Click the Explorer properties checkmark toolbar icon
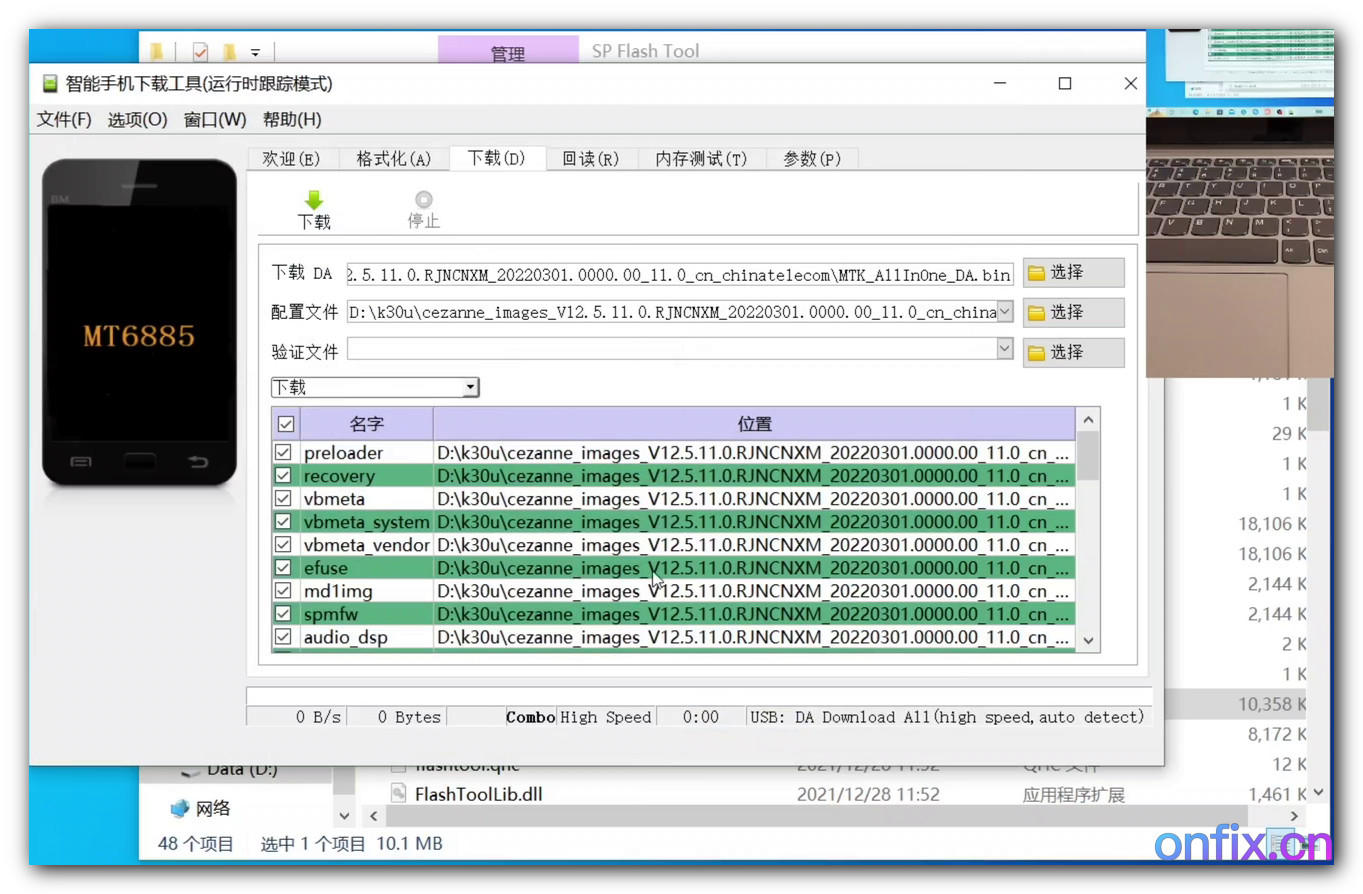Viewport: 1363px width, 894px height. [x=200, y=52]
